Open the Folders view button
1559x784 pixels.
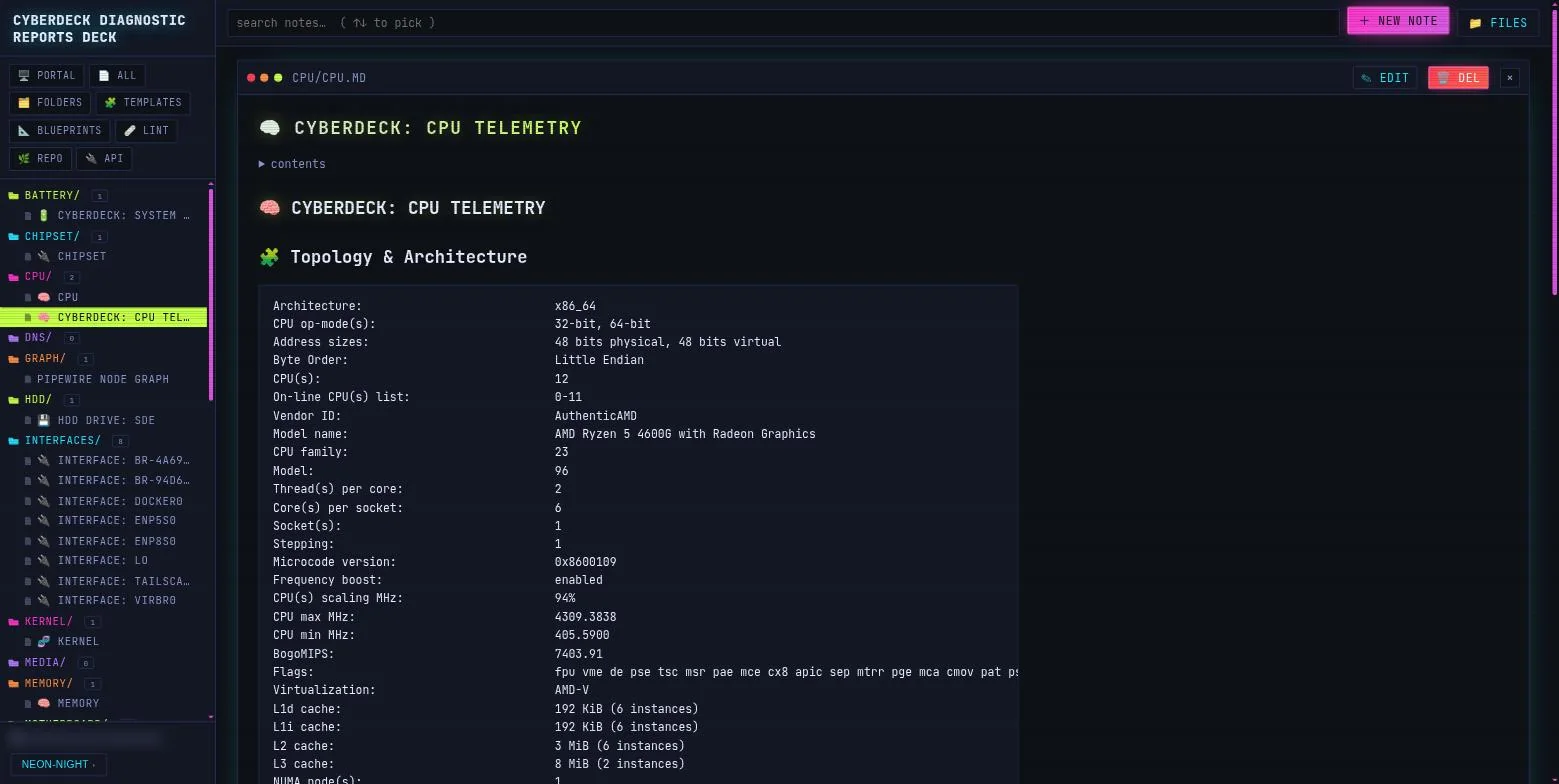coord(50,102)
